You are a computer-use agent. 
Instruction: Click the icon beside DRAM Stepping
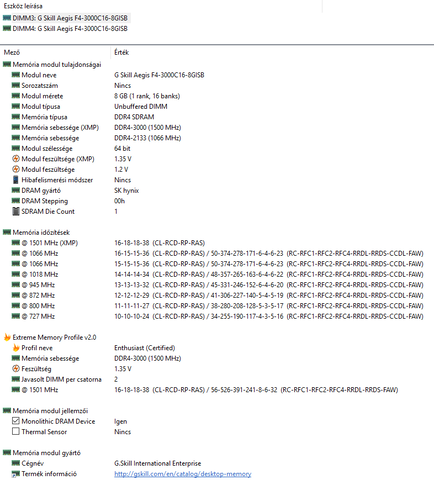tap(16, 201)
